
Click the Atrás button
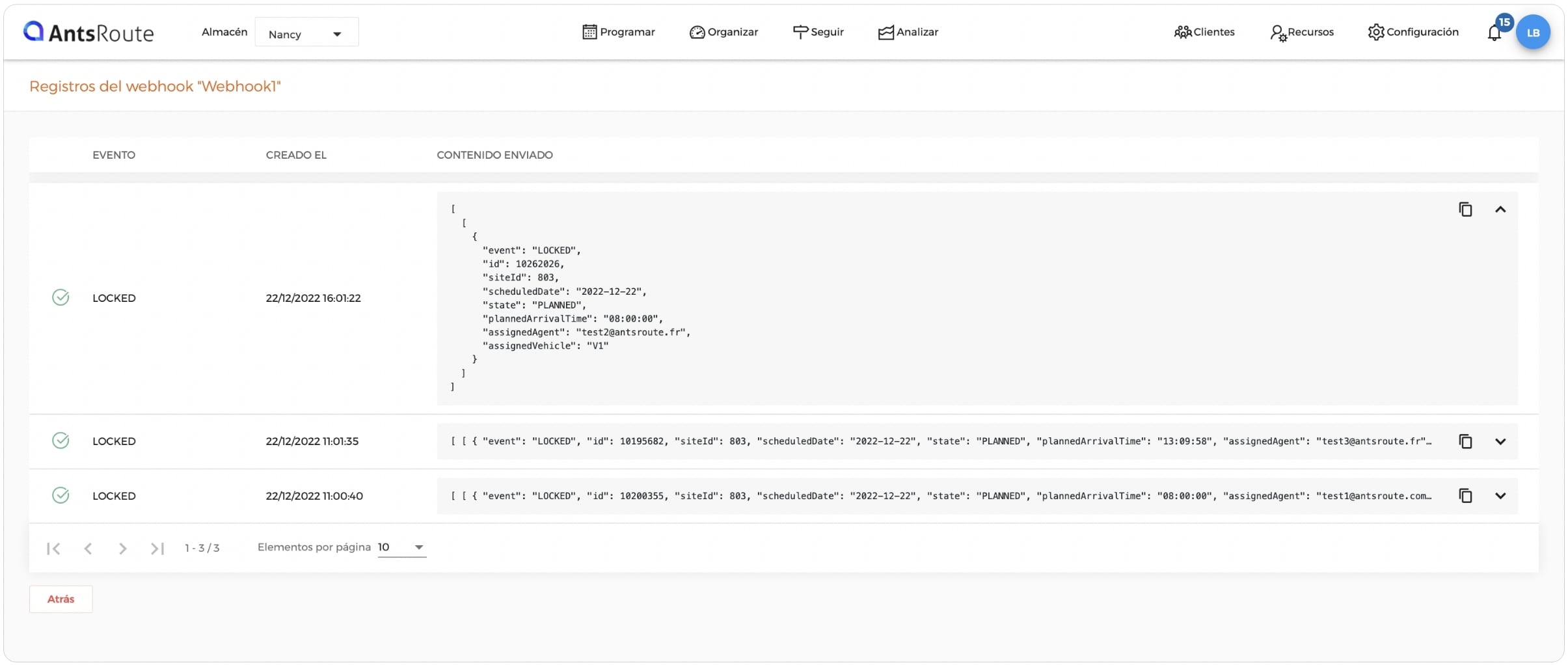click(61, 599)
